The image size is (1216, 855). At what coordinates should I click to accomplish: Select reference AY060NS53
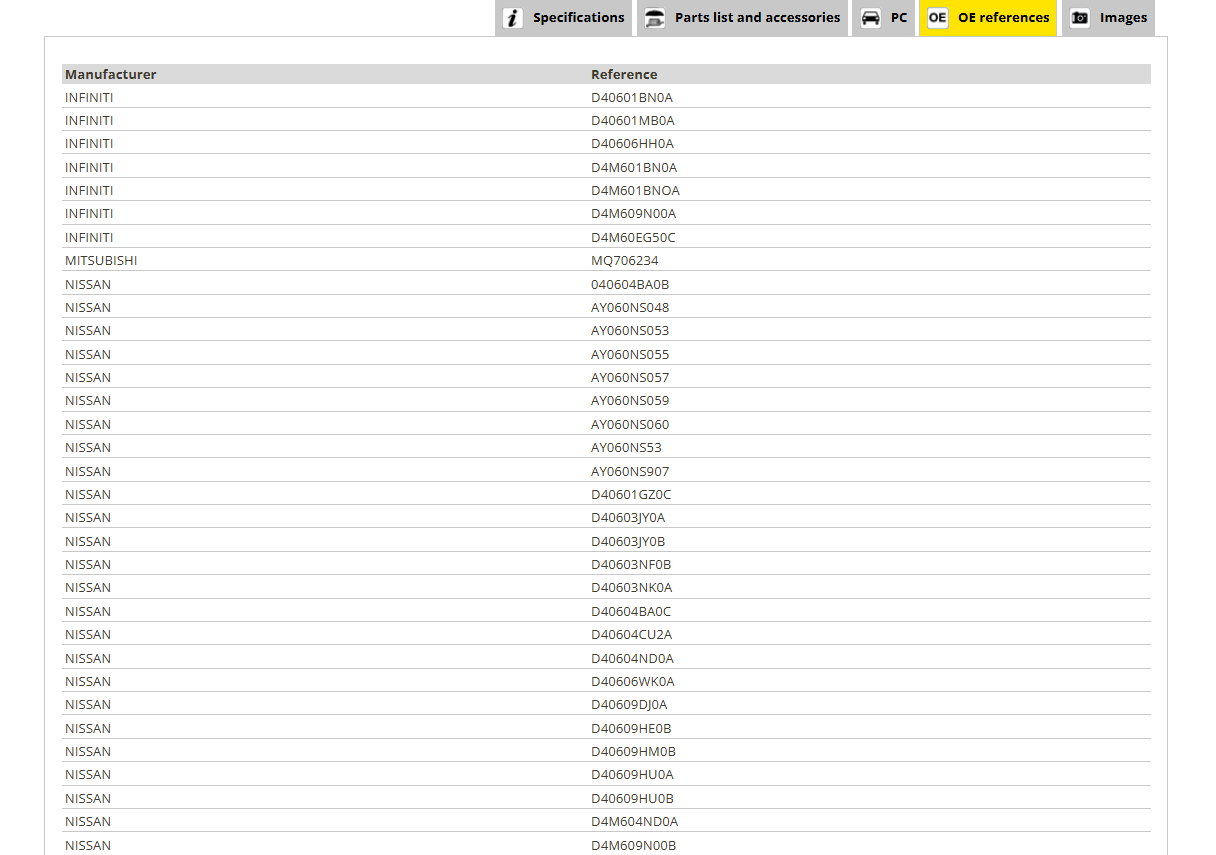pyautogui.click(x=626, y=447)
